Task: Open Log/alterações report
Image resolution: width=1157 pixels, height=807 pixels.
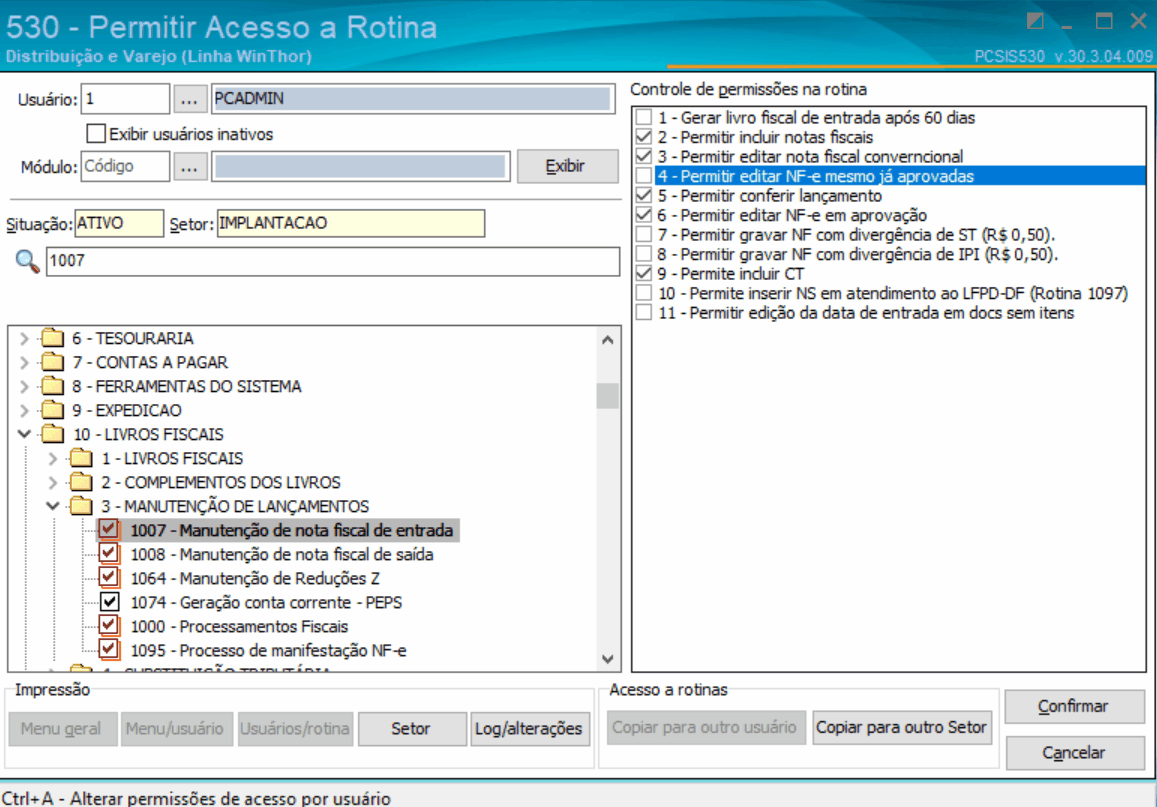Action: pos(530,729)
